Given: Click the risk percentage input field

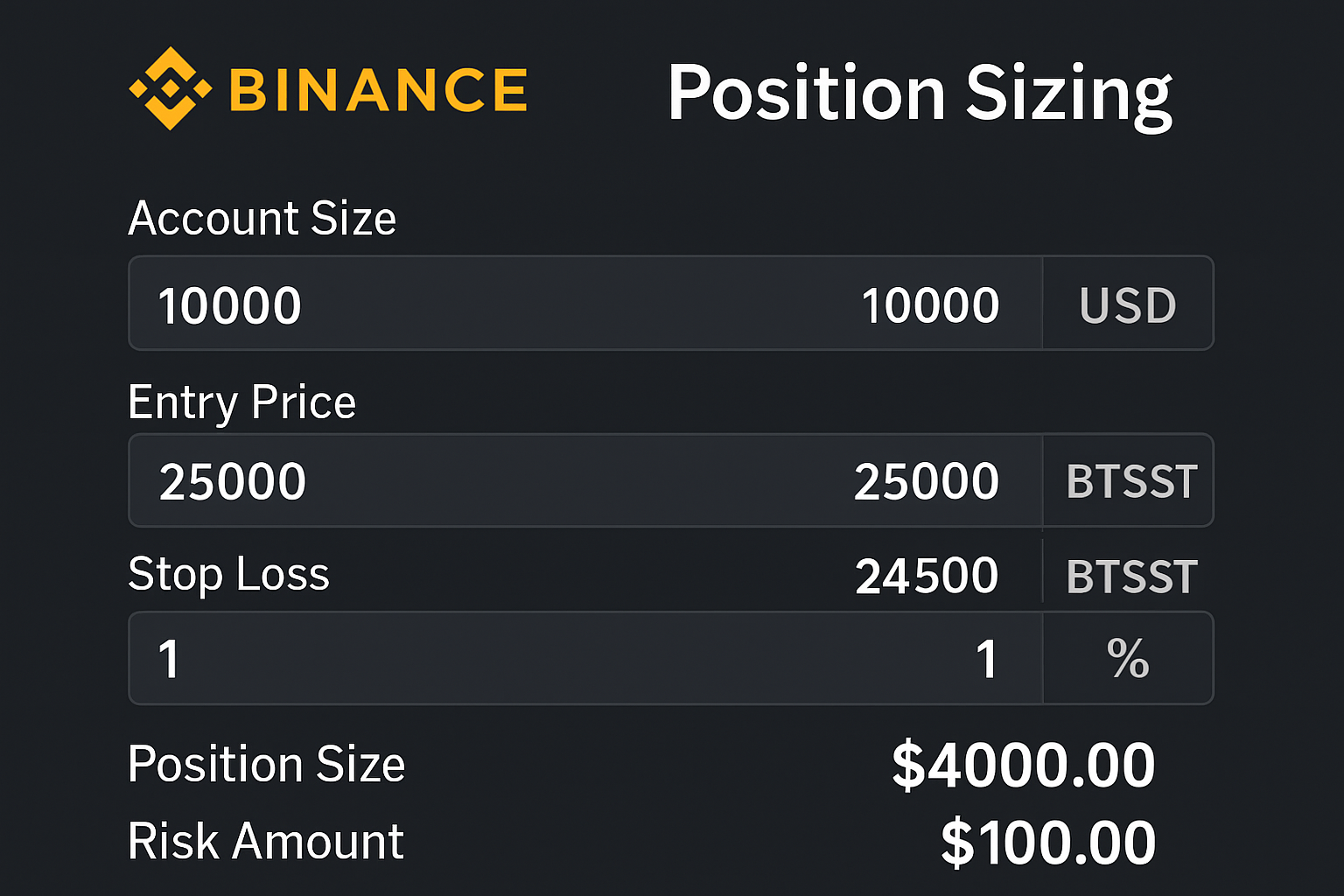Looking at the screenshot, I should point(525,658).
